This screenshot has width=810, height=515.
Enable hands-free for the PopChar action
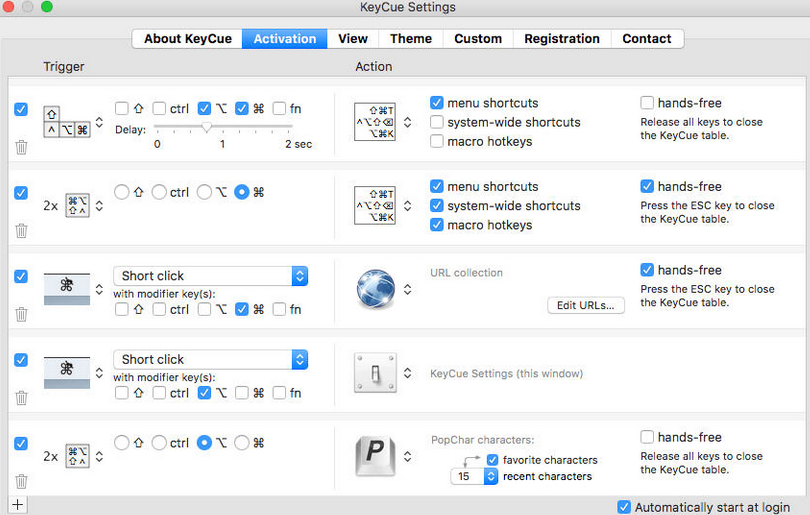tap(647, 436)
